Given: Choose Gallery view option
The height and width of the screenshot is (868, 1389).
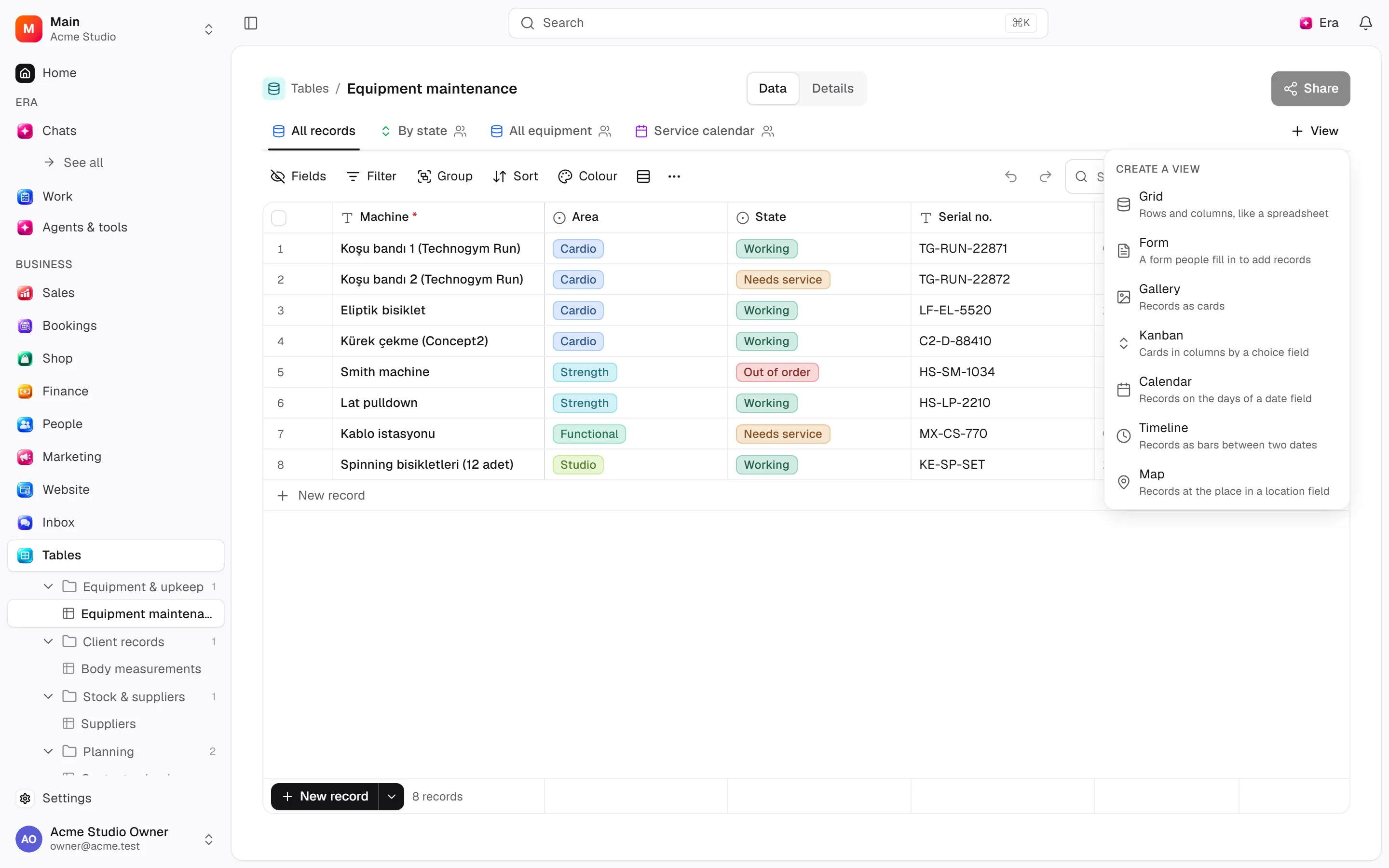Looking at the screenshot, I should [1226, 297].
